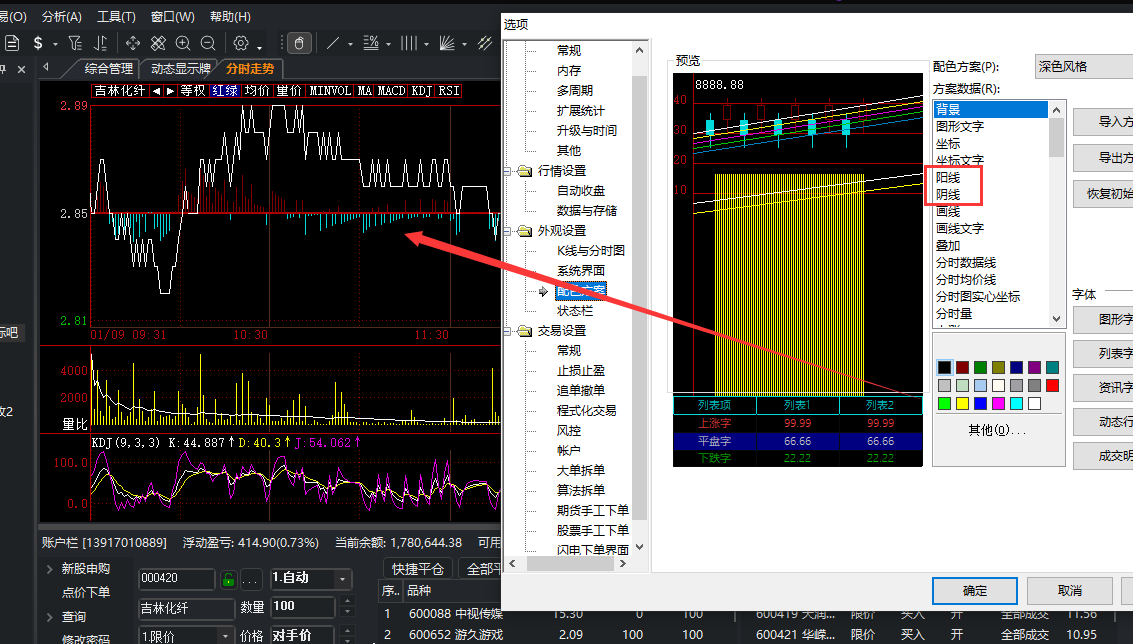The height and width of the screenshot is (644, 1133).
Task: Select the straight line drawing tool
Action: click(333, 43)
